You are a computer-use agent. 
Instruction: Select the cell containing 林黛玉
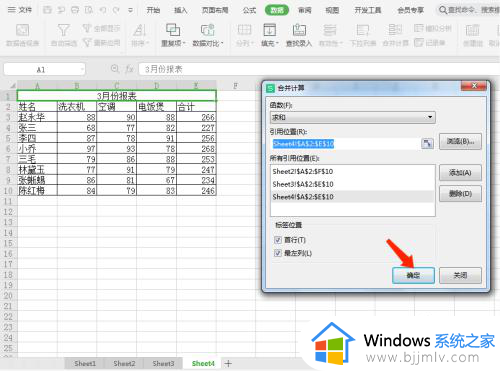point(37,169)
